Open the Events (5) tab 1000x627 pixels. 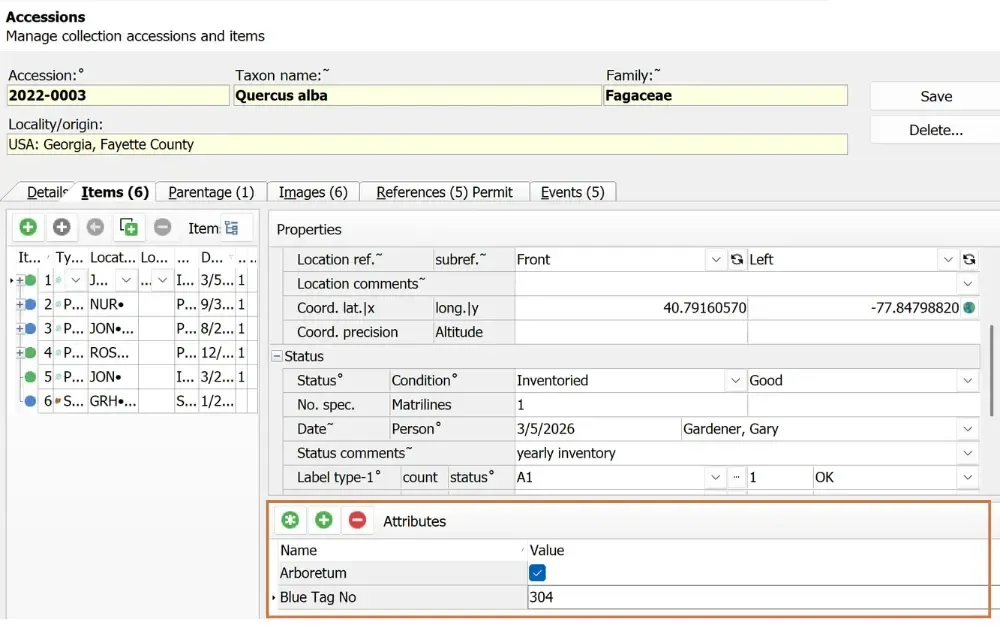click(573, 192)
